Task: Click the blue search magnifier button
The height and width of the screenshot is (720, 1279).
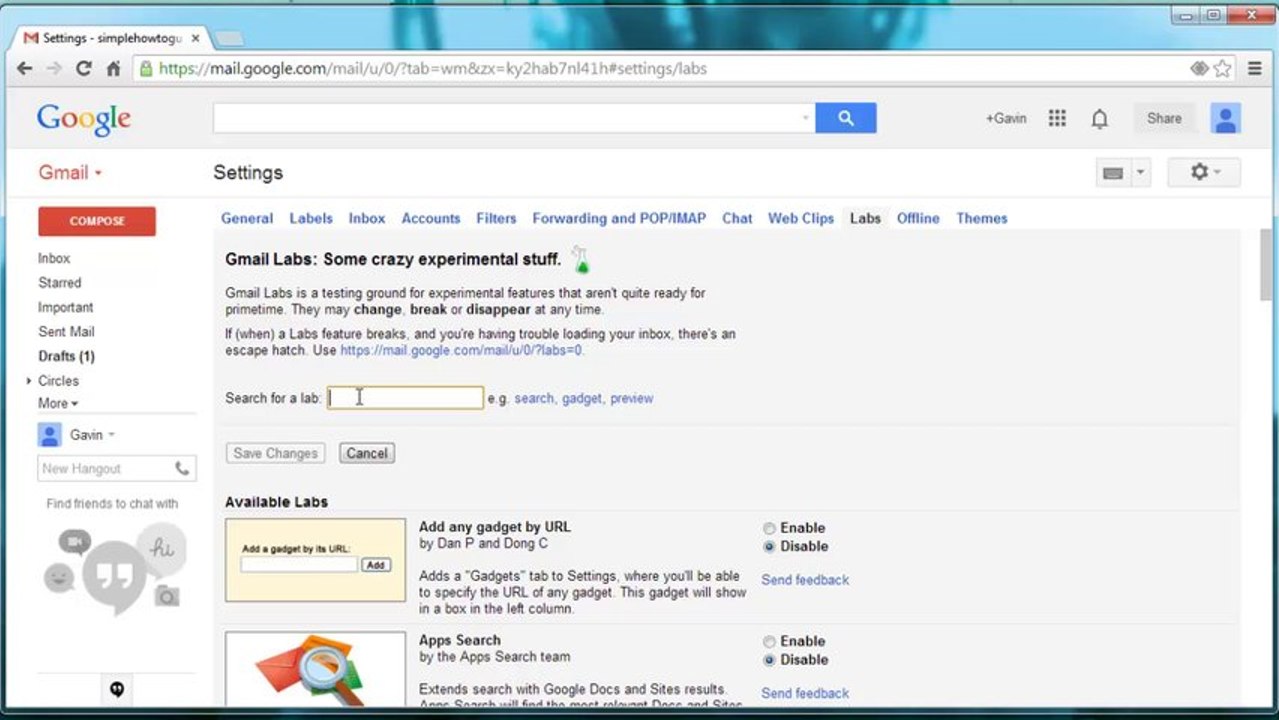Action: pyautogui.click(x=846, y=118)
